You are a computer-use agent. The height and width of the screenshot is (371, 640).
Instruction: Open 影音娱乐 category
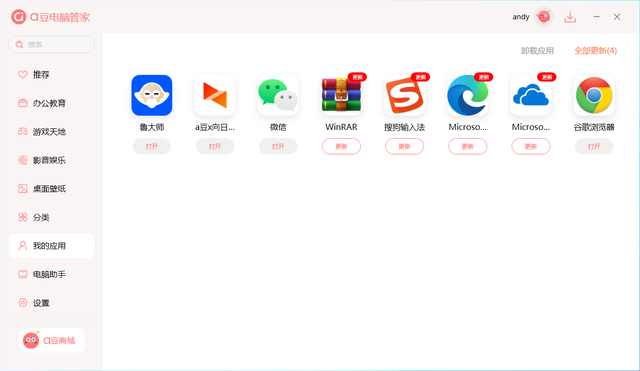tap(51, 160)
